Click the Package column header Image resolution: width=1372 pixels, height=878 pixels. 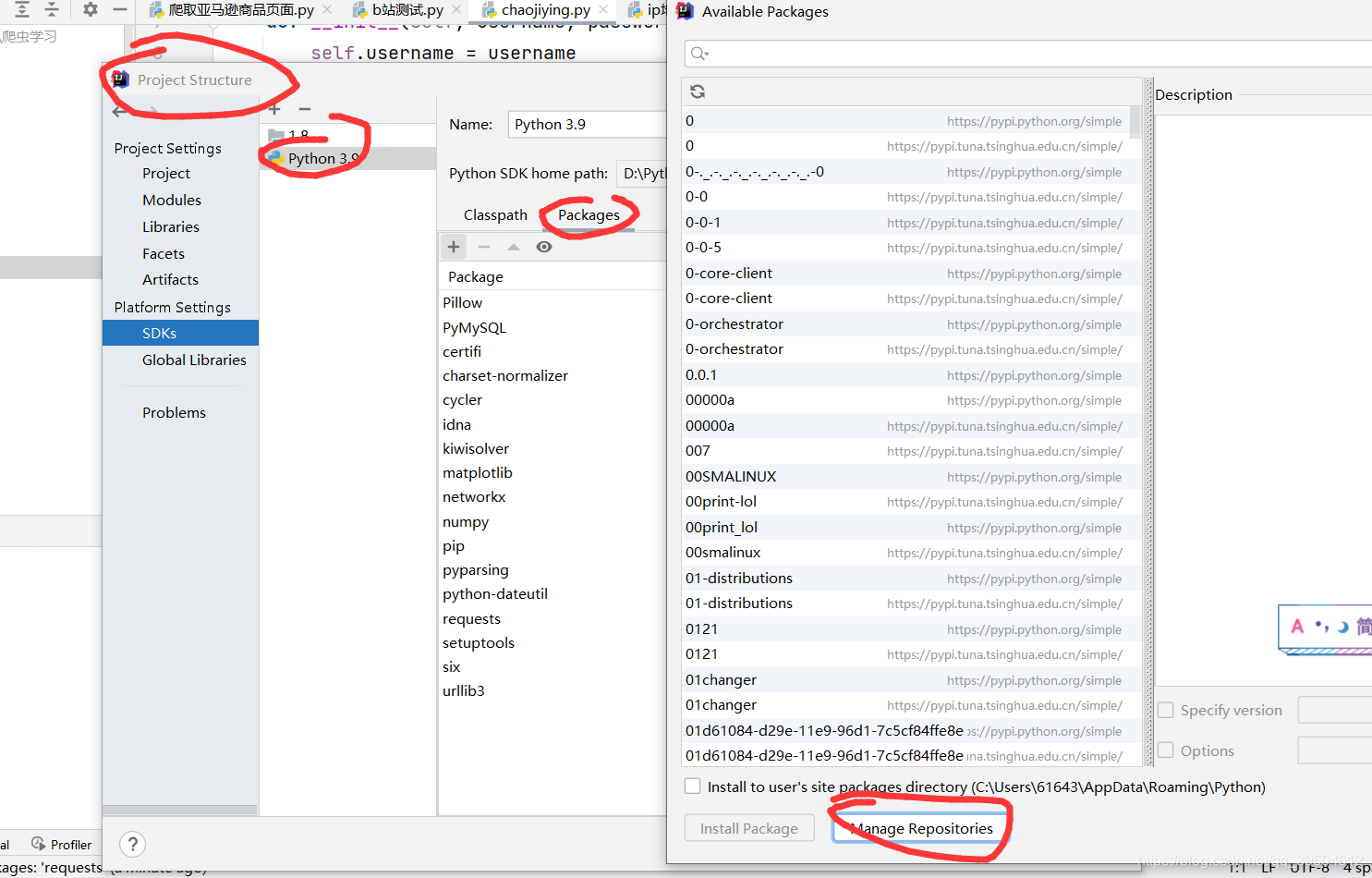click(x=552, y=276)
